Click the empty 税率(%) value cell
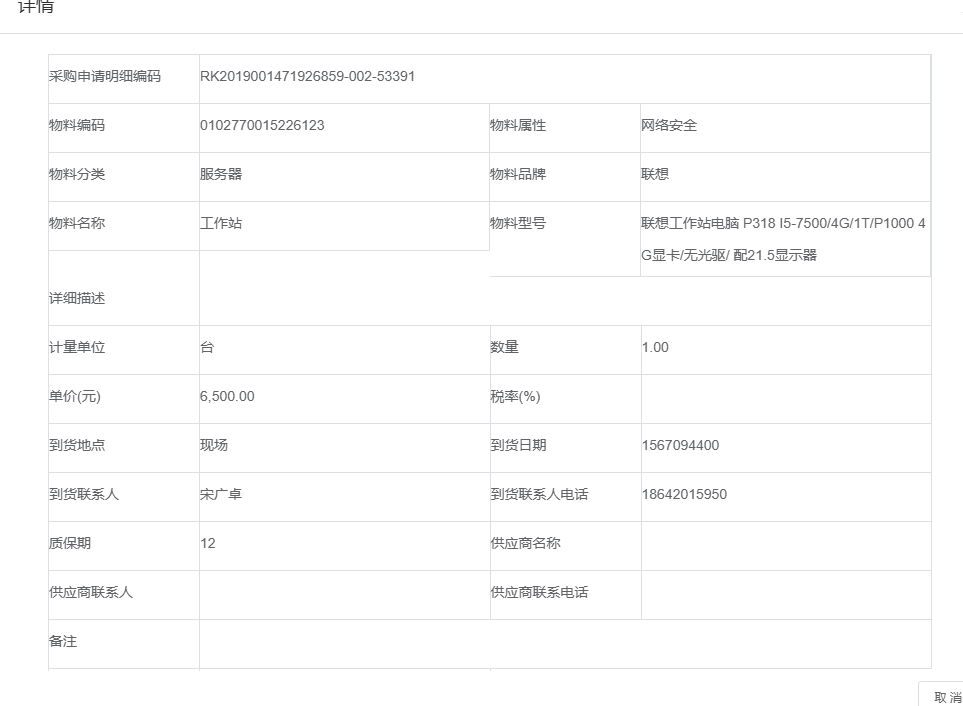 (785, 397)
